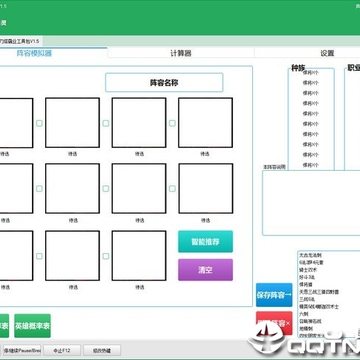Tick top-row checkbox beside the cut-off left slot
Image resolution: width=360 pixels, height=360 pixels.
point(39,123)
